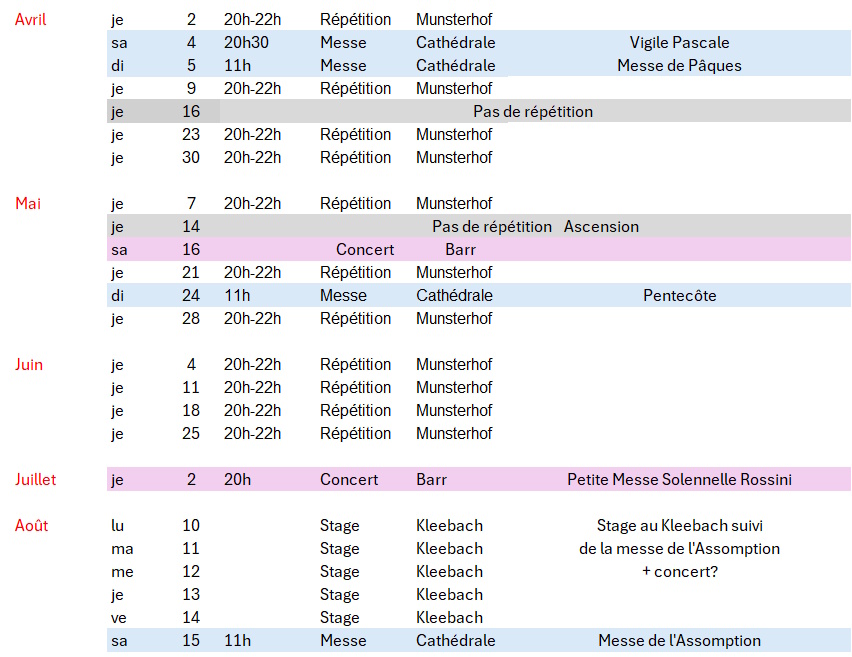
Task: Click the "ve" day cell for August 14
Action: coord(119,618)
